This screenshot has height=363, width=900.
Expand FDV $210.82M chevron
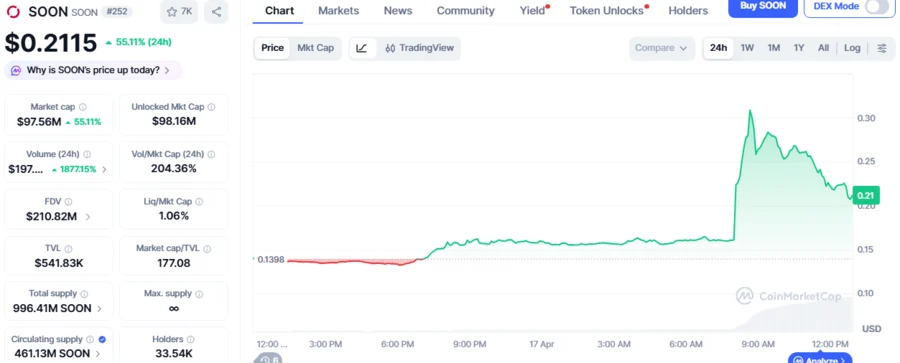pyautogui.click(x=87, y=217)
